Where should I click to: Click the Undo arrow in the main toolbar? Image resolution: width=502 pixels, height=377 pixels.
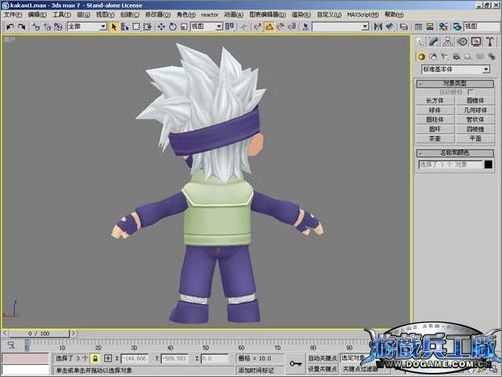click(x=10, y=27)
